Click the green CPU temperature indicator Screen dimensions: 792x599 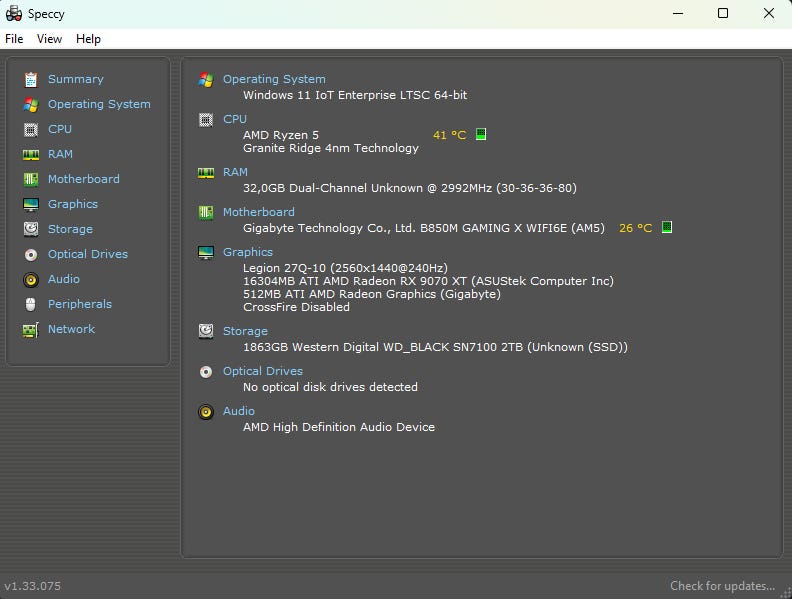[481, 134]
